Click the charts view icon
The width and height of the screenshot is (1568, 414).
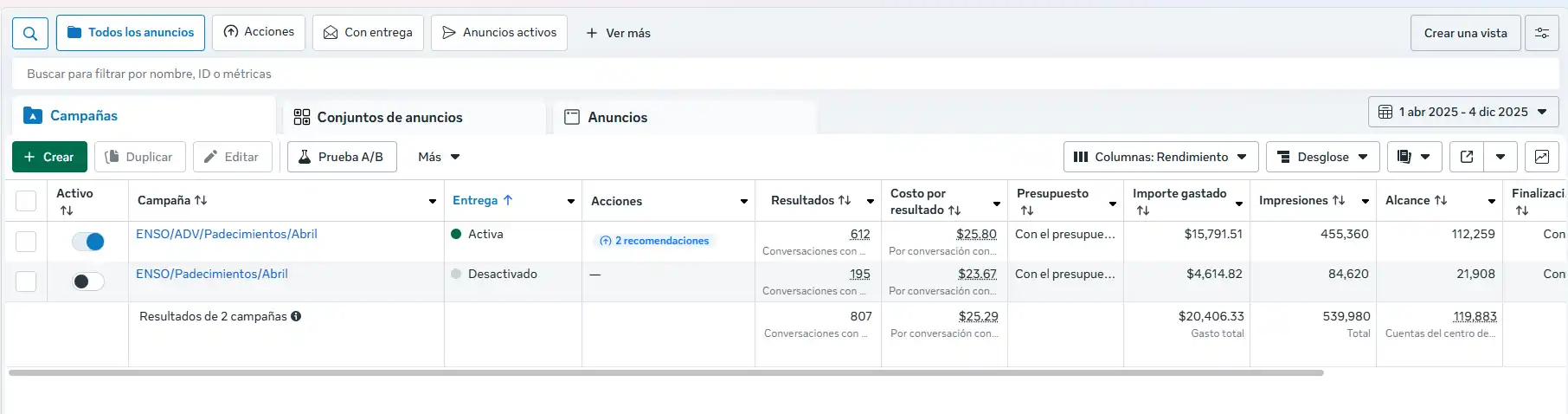point(1541,157)
